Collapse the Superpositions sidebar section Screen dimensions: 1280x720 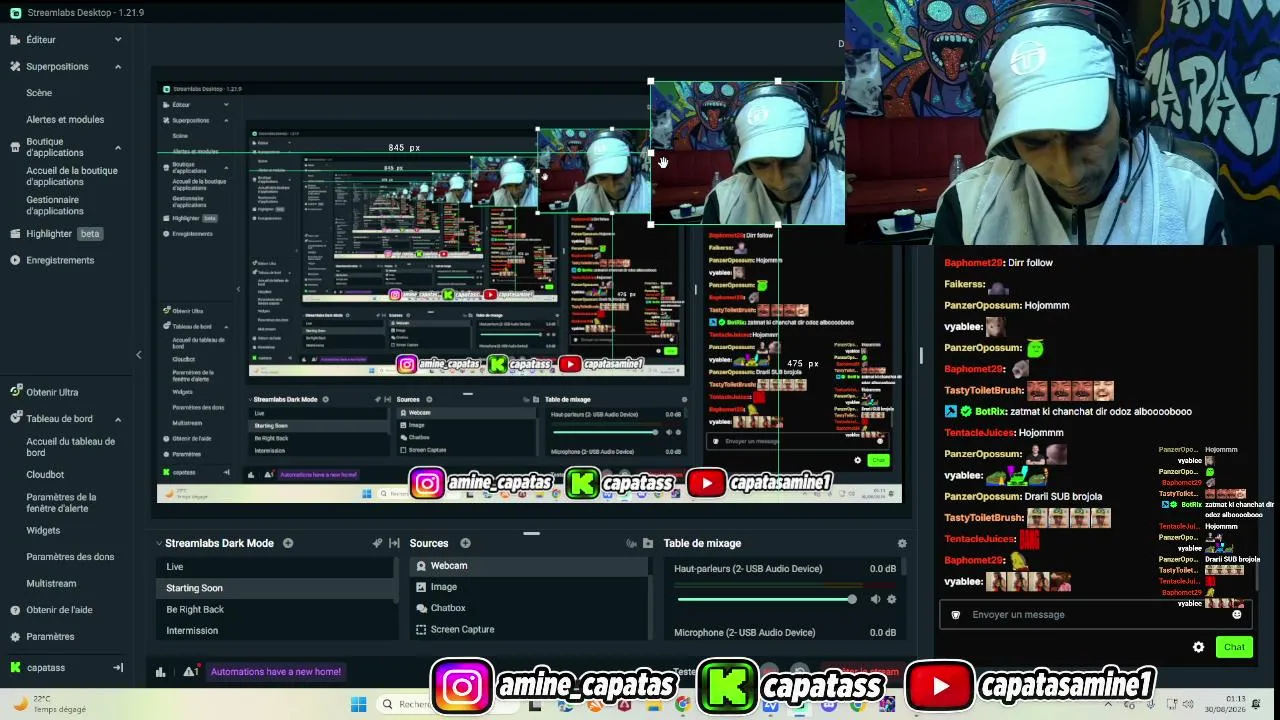pyautogui.click(x=118, y=66)
